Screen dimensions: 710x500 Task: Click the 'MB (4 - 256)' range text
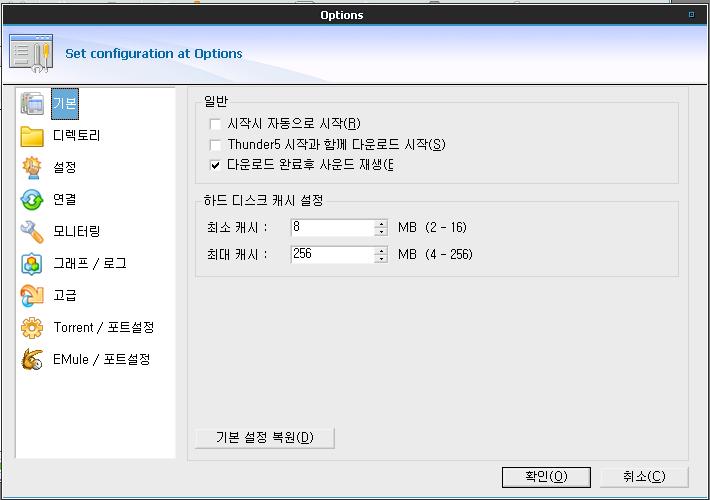(x=435, y=254)
